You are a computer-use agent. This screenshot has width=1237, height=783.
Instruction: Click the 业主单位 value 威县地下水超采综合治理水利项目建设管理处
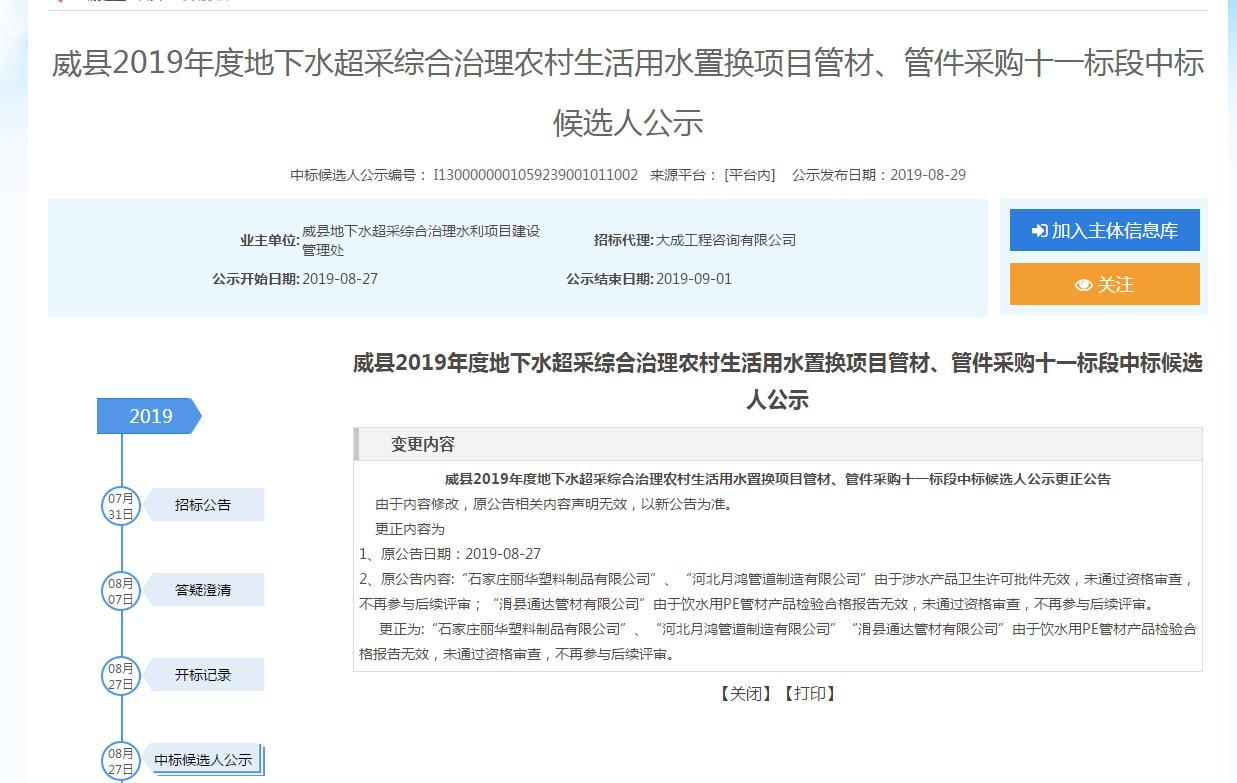(421, 240)
